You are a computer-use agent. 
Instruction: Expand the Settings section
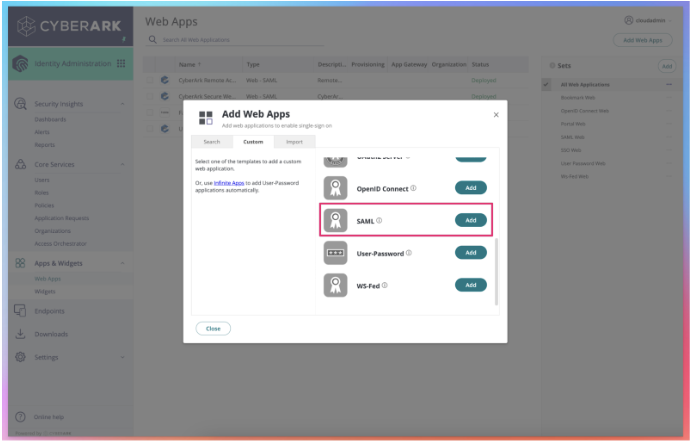(x=122, y=357)
